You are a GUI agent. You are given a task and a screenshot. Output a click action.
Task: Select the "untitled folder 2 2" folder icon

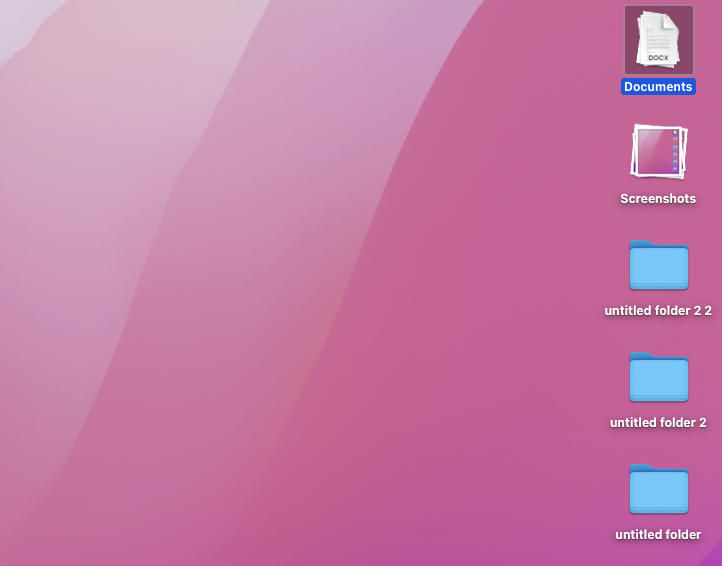point(658,265)
